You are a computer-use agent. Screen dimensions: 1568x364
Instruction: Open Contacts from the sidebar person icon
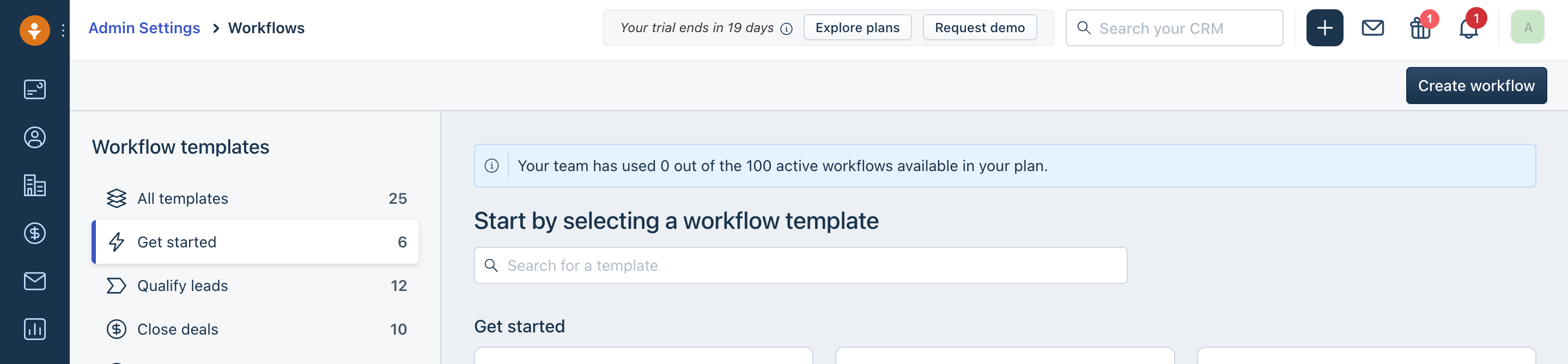[35, 137]
